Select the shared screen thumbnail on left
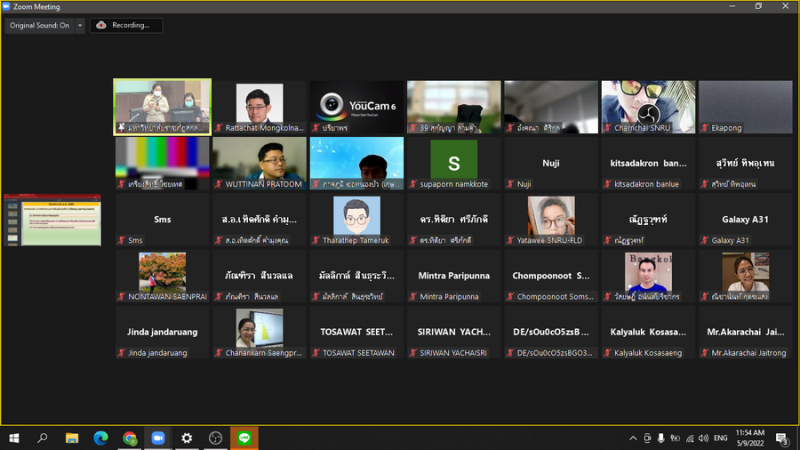Viewport: 800px width, 450px height. point(52,220)
